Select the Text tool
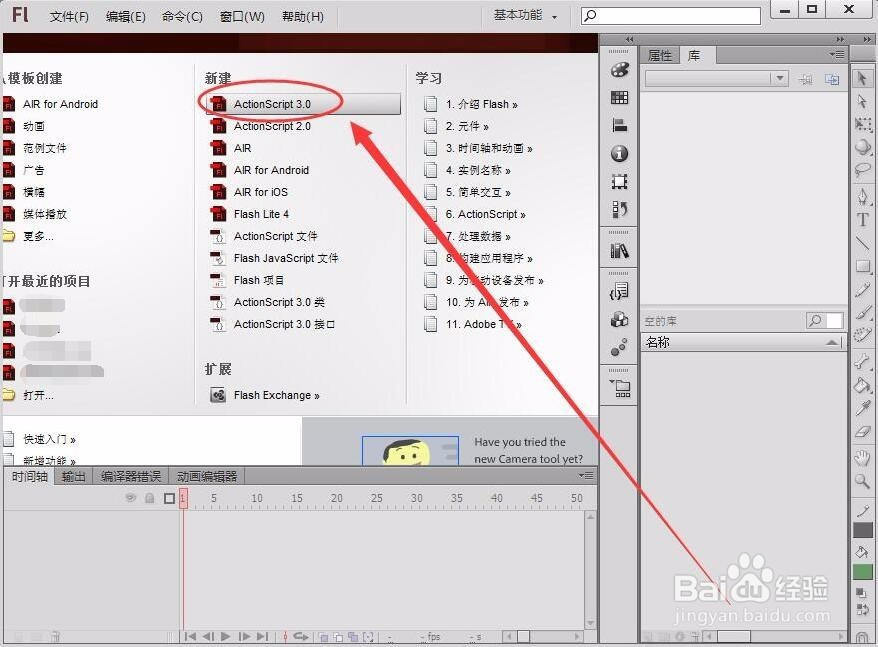This screenshot has height=647, width=878. [863, 218]
